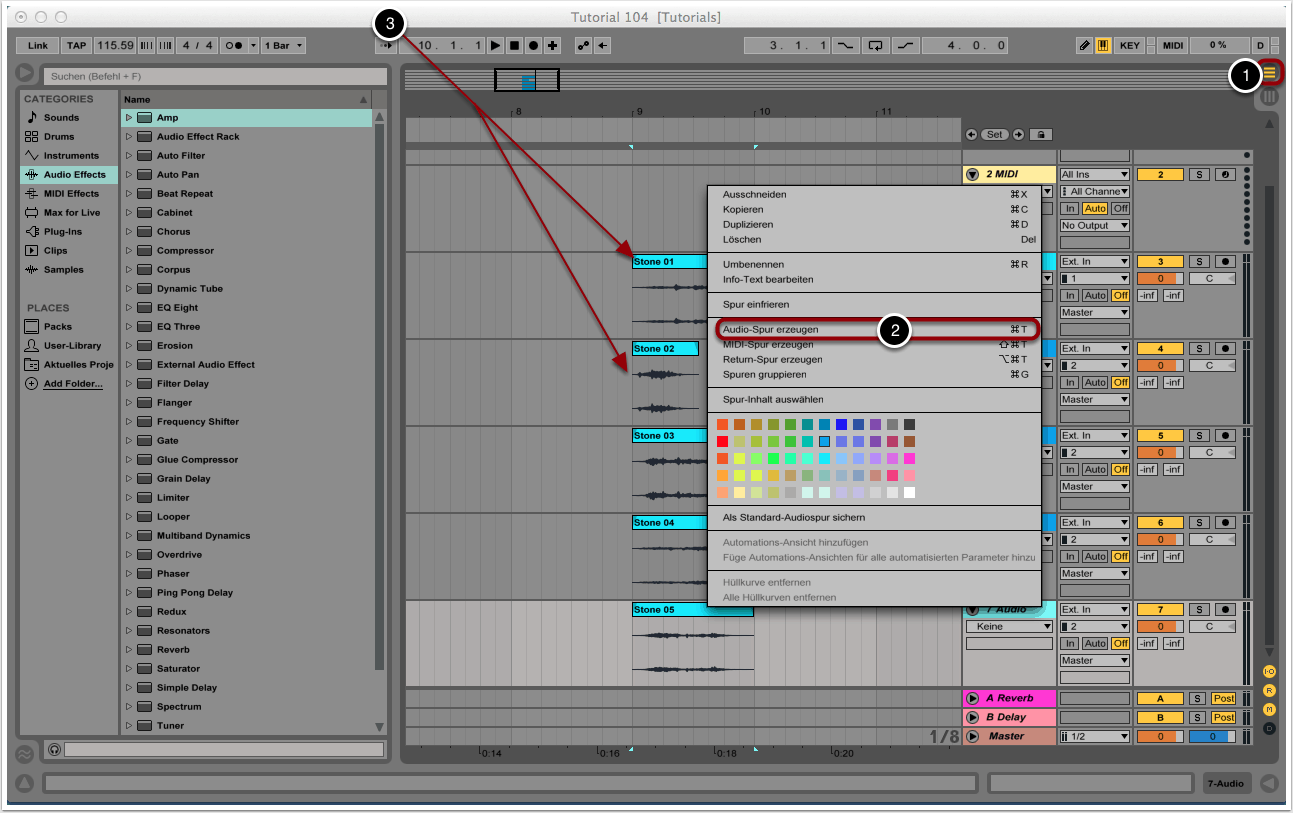This screenshot has width=1293, height=813.
Task: Click the TAP tempo button
Action: [x=77, y=46]
